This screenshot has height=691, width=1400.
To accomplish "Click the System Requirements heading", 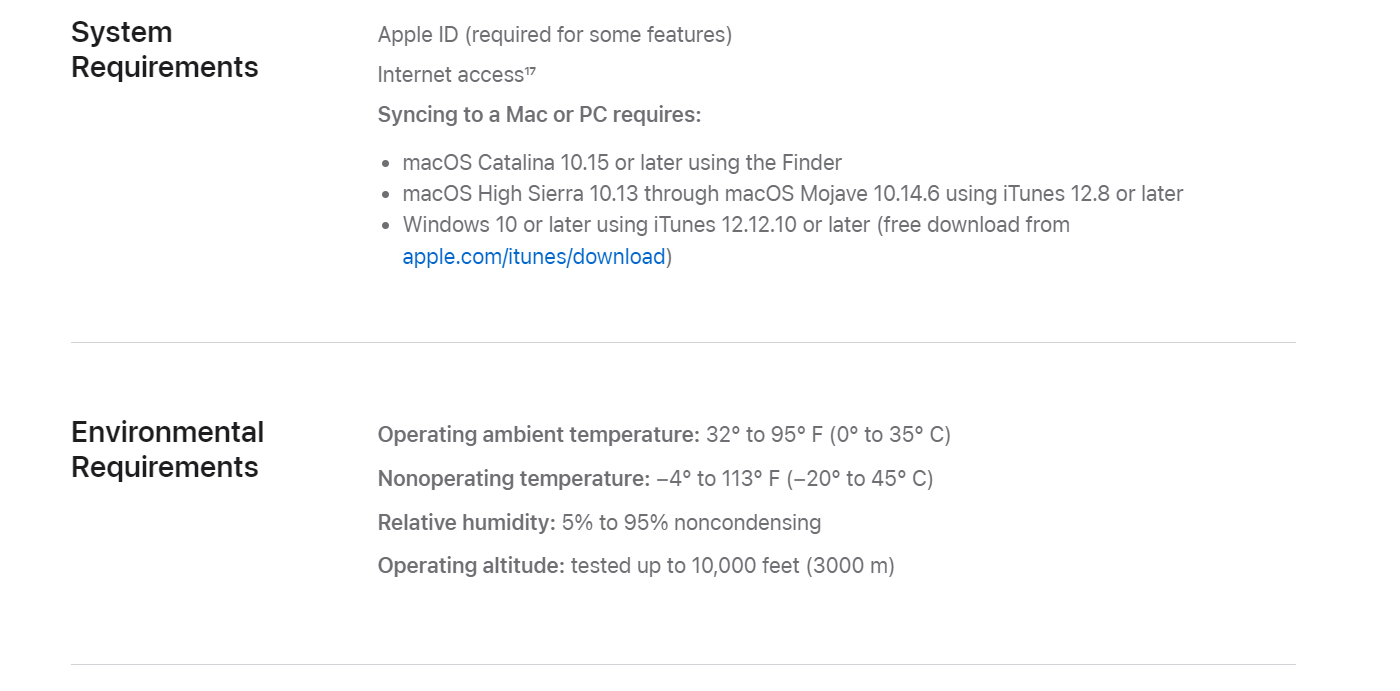I will click(165, 49).
